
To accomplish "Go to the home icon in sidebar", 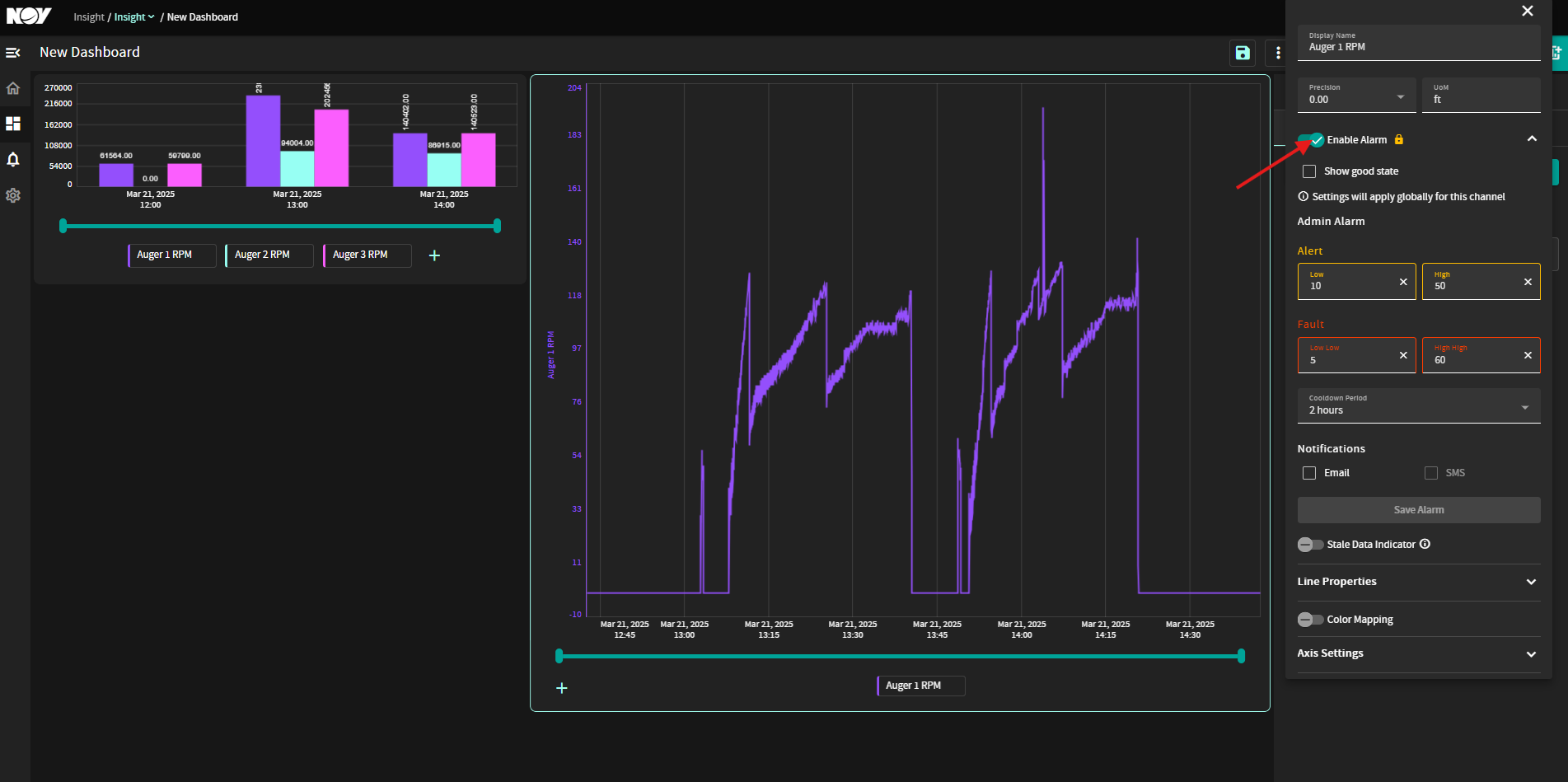I will coord(13,88).
